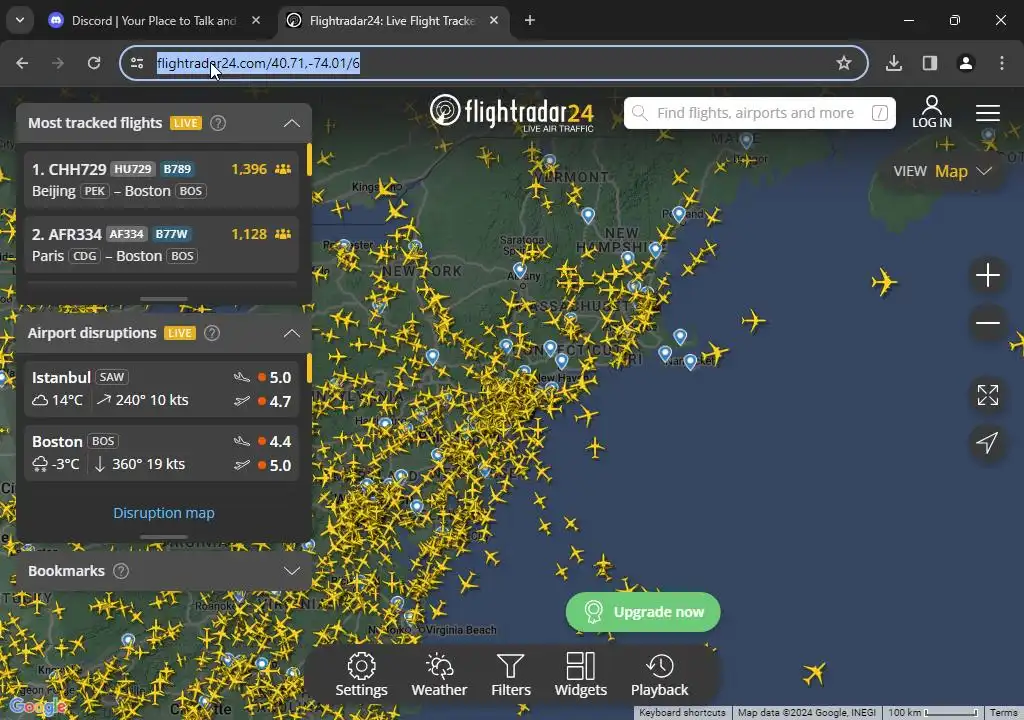This screenshot has width=1024, height=720.
Task: Open the VIEW Map dropdown
Action: 943,171
